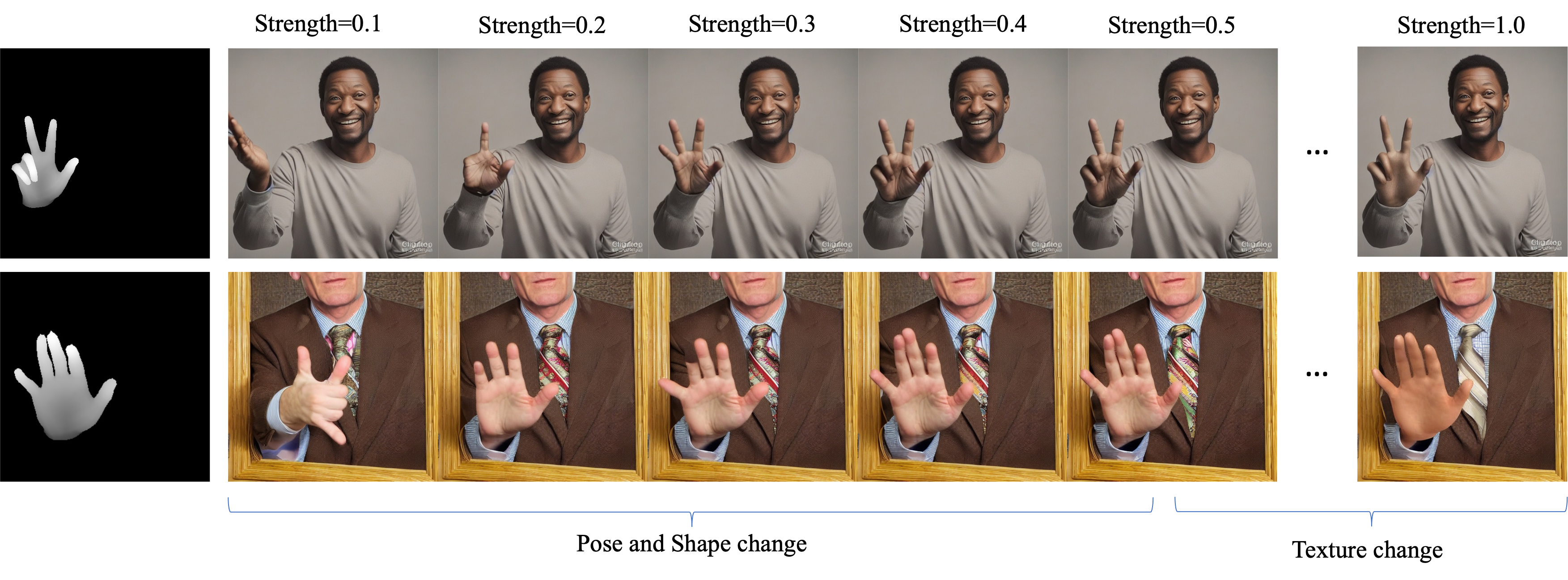Open the fourth image in the top row
The image size is (1568, 580).
(x=963, y=153)
